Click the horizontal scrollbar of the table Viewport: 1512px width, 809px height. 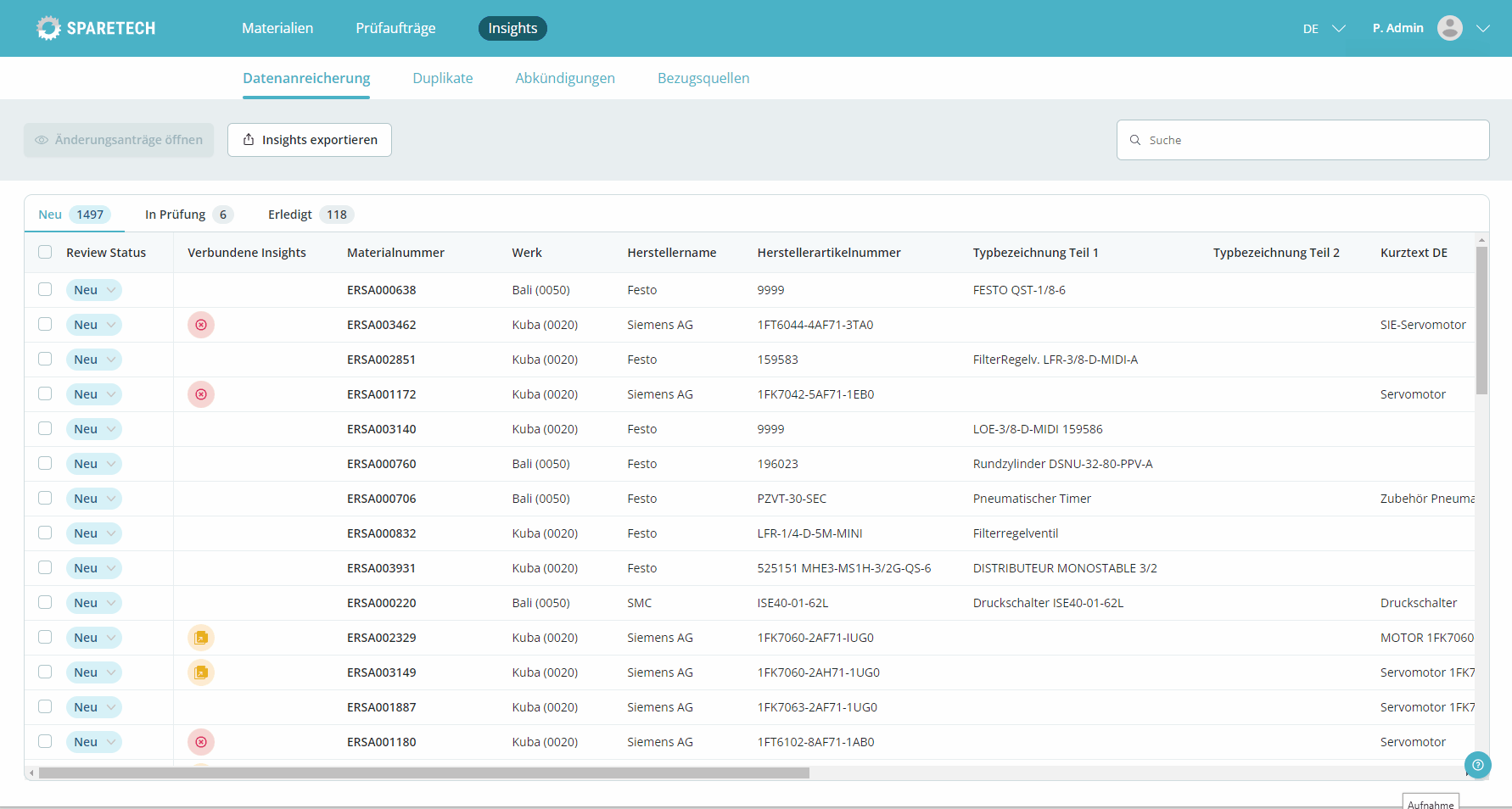(424, 773)
